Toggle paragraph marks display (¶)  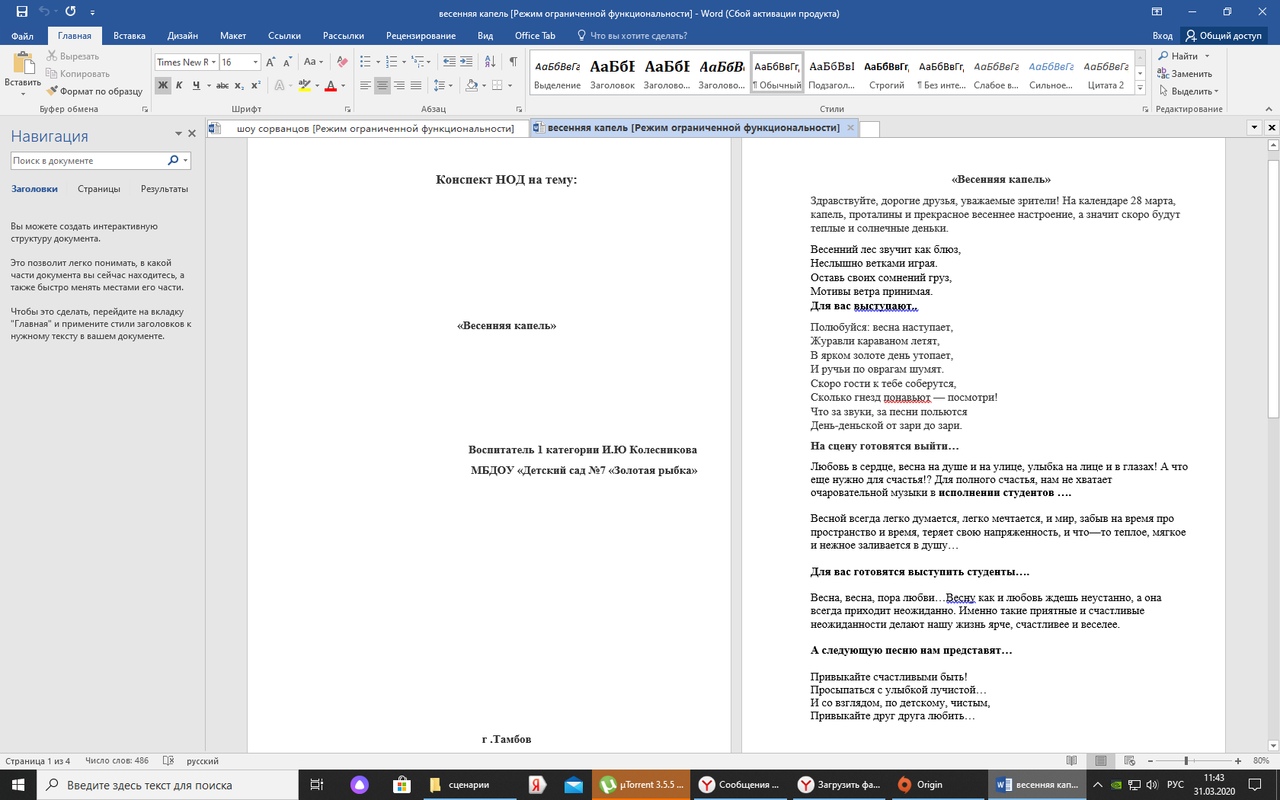coord(513,62)
